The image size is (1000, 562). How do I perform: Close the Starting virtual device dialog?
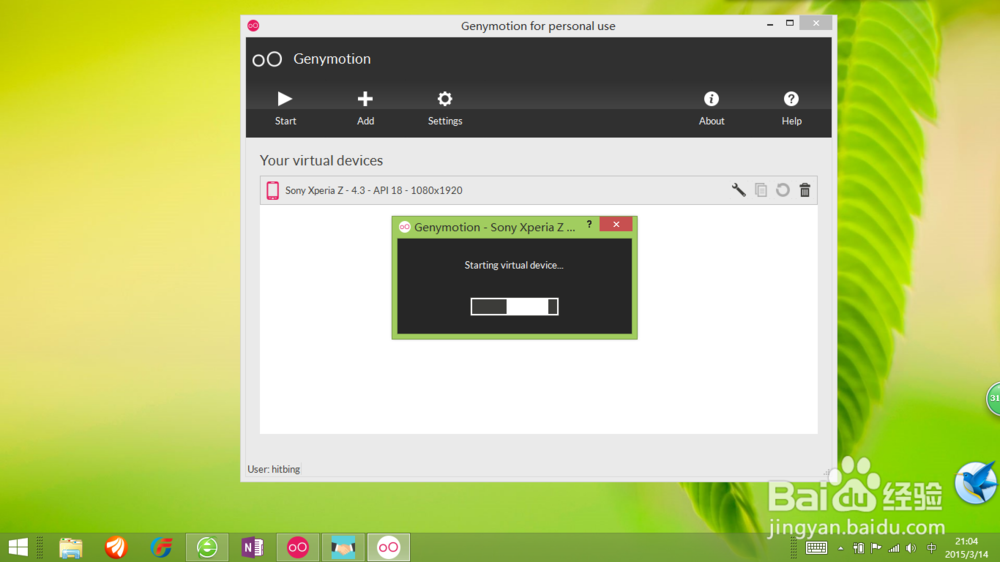[x=616, y=224]
